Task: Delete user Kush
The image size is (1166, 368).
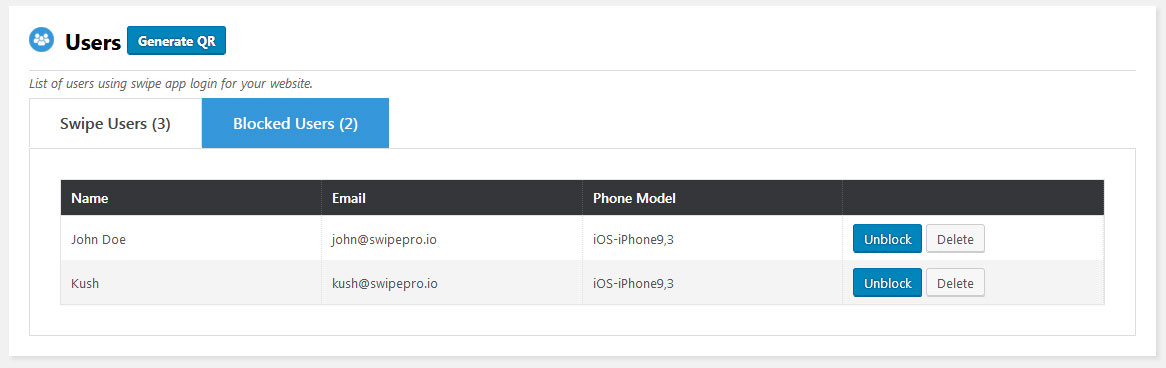Action: [x=955, y=283]
